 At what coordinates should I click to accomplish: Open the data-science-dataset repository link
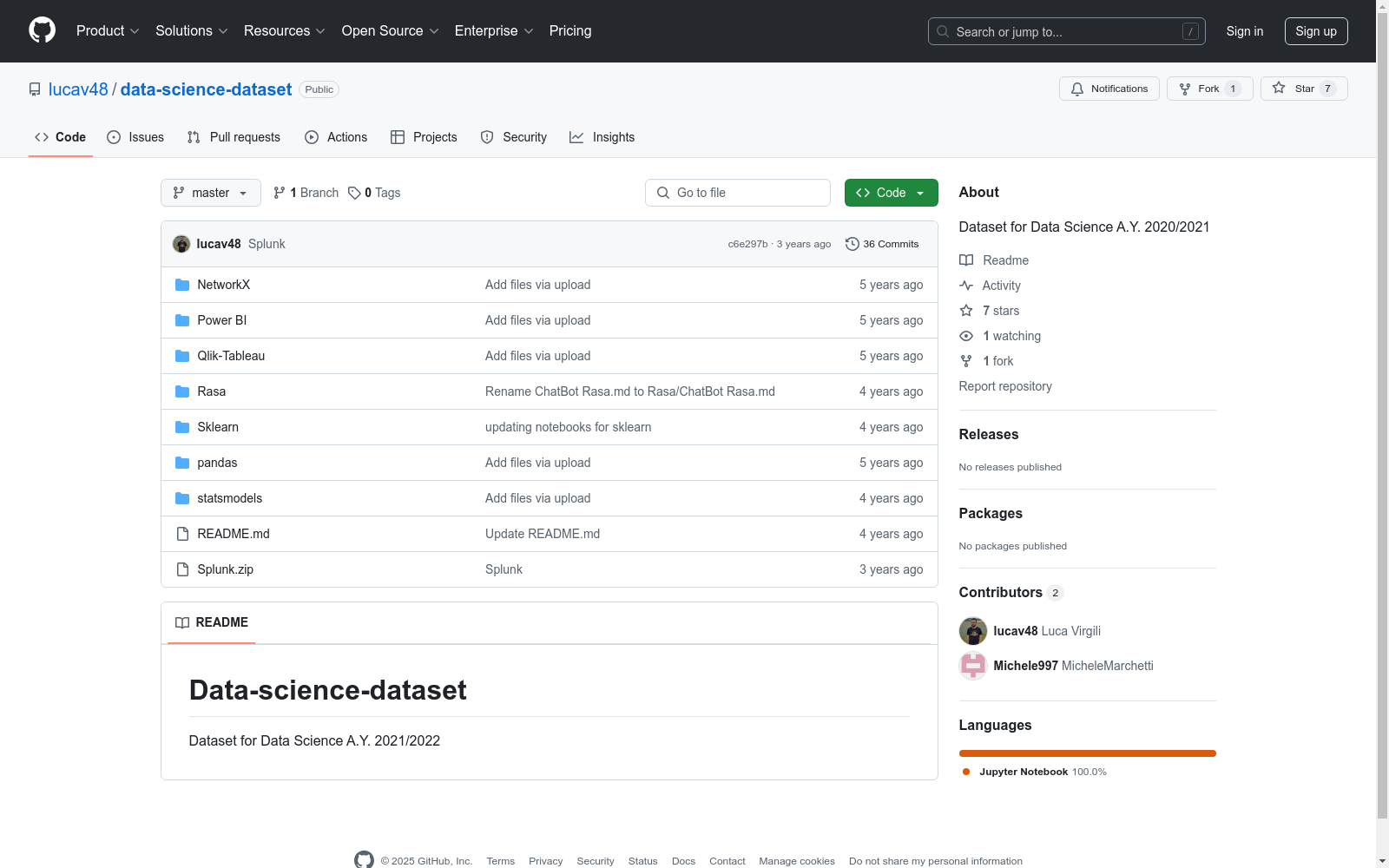[206, 89]
